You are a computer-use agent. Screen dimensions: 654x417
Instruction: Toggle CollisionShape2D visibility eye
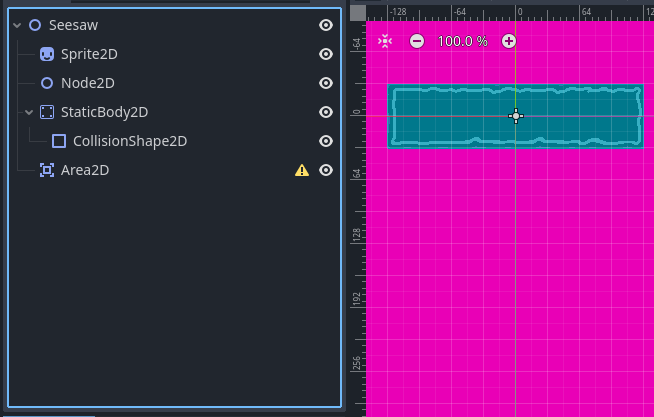[x=325, y=141]
